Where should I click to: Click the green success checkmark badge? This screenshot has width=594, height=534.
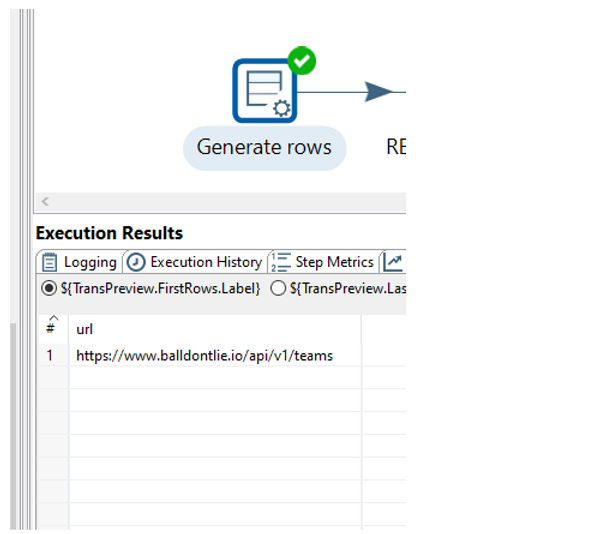click(x=302, y=61)
